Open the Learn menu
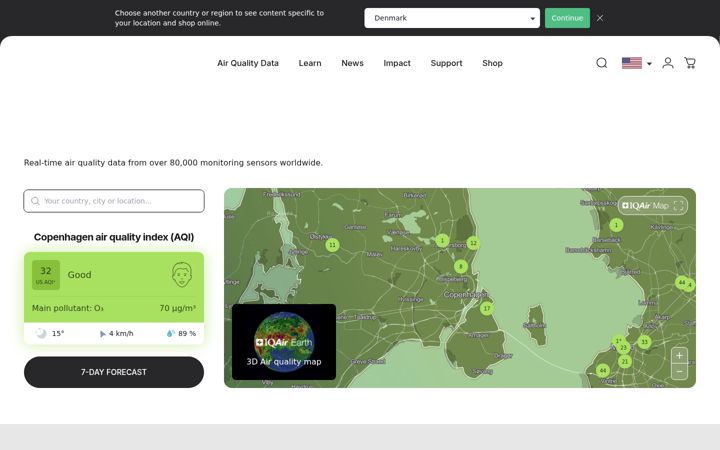Screen dimensions: 720x450 pyautogui.click(x=310, y=63)
